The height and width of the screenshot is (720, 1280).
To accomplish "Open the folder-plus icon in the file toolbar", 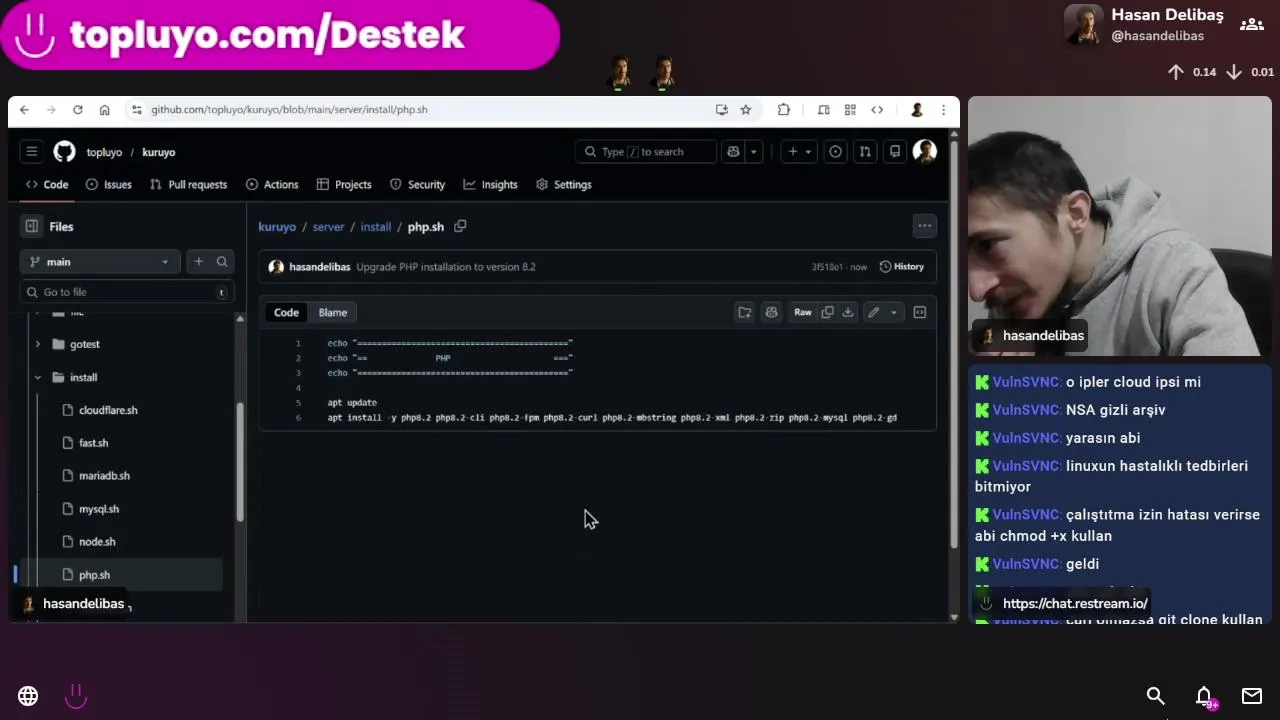I will click(745, 313).
